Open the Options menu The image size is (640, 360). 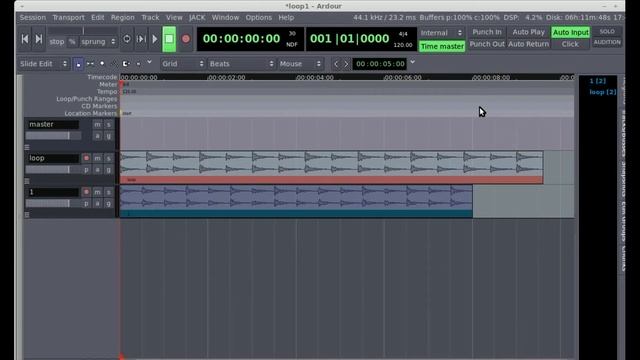click(x=258, y=18)
